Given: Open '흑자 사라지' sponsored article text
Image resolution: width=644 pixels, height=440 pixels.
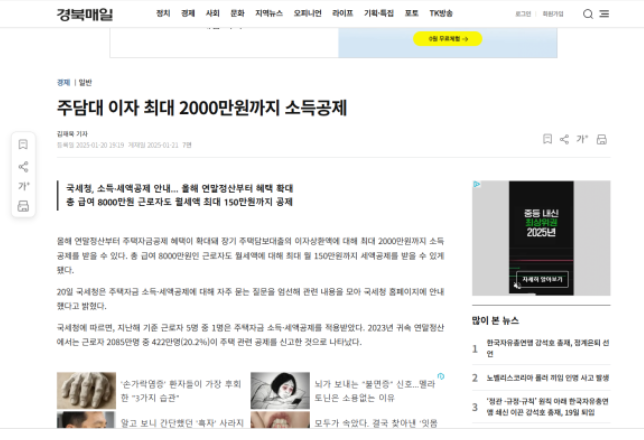Looking at the screenshot, I should tap(182, 423).
